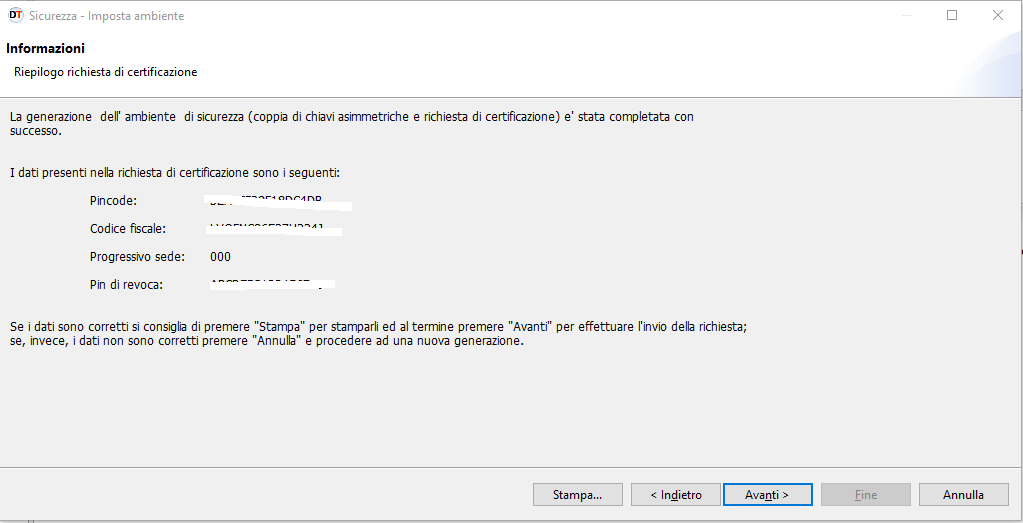Cancel the wizard with Annulla
1023x523 pixels.
point(964,494)
